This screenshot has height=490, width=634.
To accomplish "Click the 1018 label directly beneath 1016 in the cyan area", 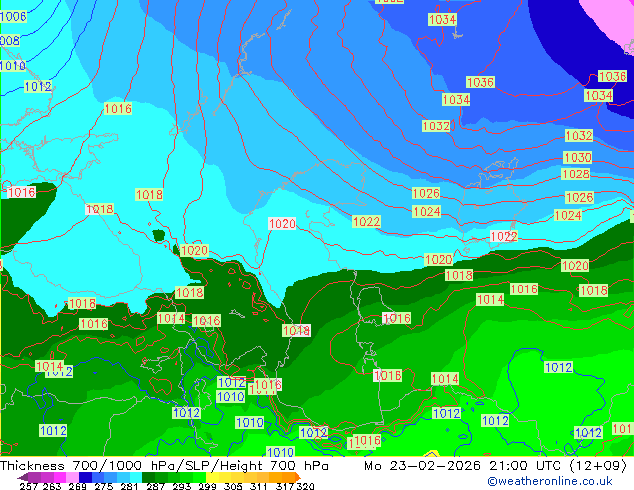I will tap(149, 194).
